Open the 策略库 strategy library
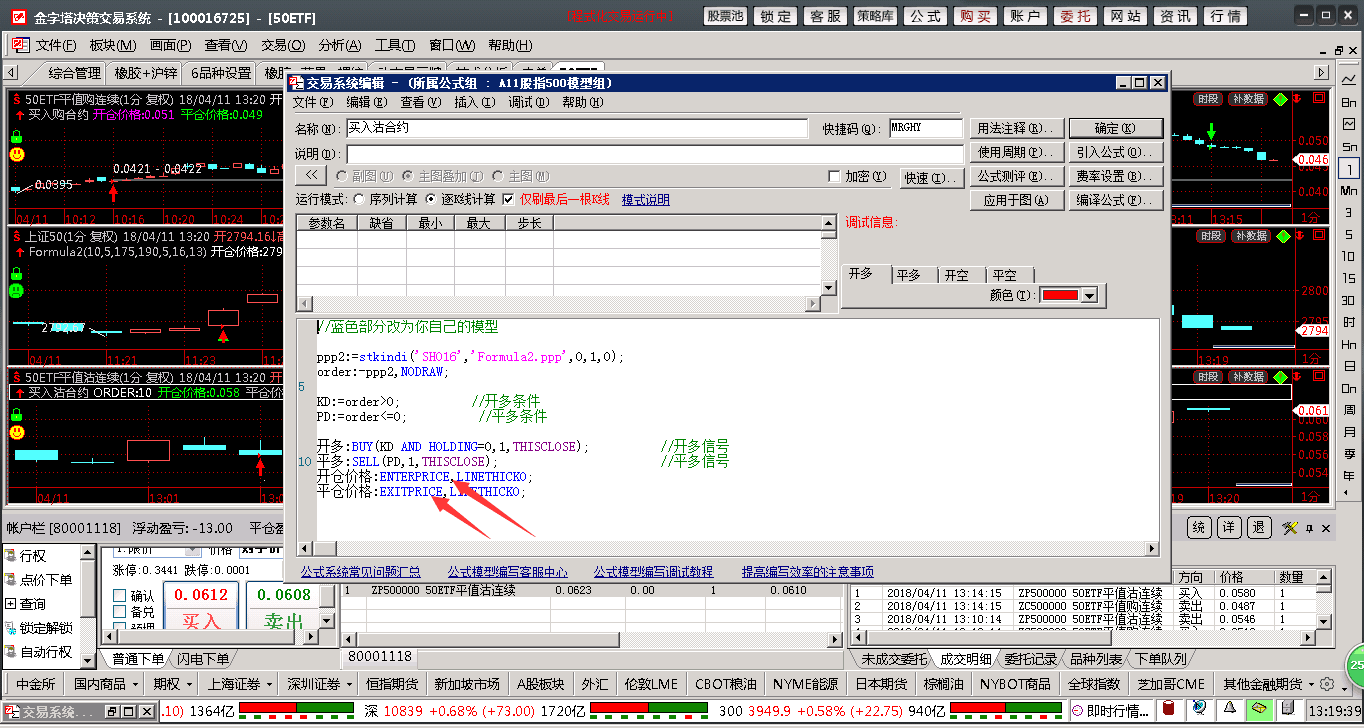This screenshot has width=1364, height=728. pos(875,16)
